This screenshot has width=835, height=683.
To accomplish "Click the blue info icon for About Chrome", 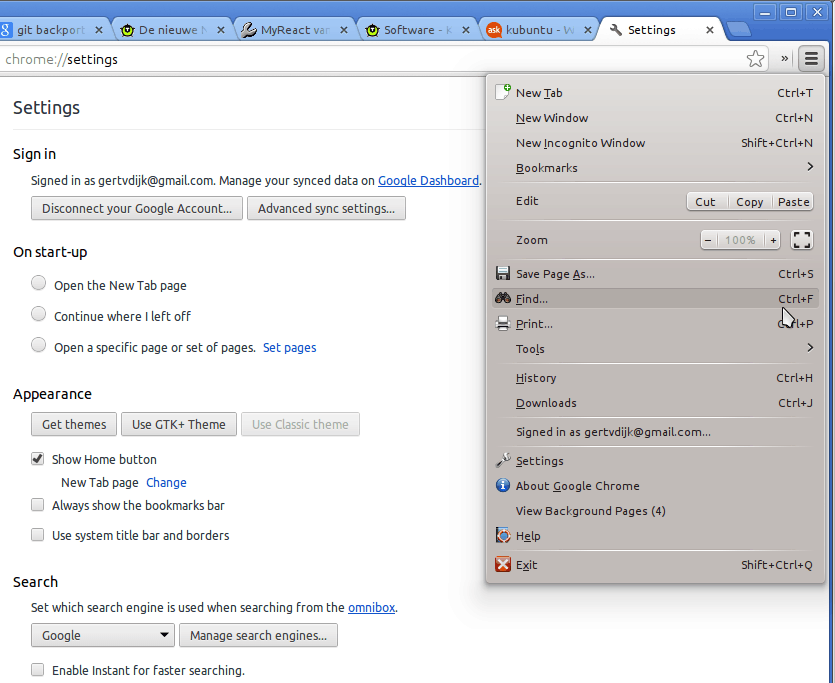I will click(503, 485).
